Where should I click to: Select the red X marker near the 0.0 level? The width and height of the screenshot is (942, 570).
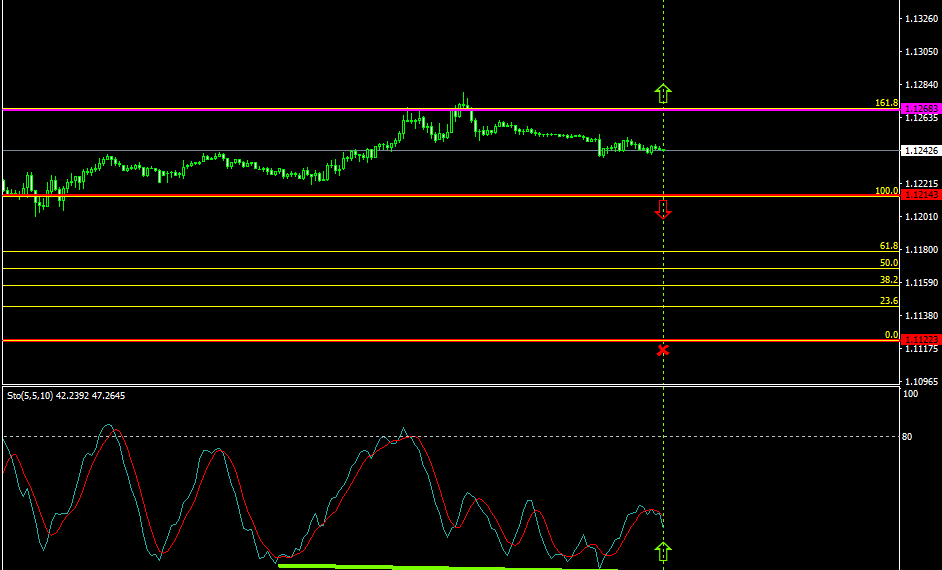663,349
